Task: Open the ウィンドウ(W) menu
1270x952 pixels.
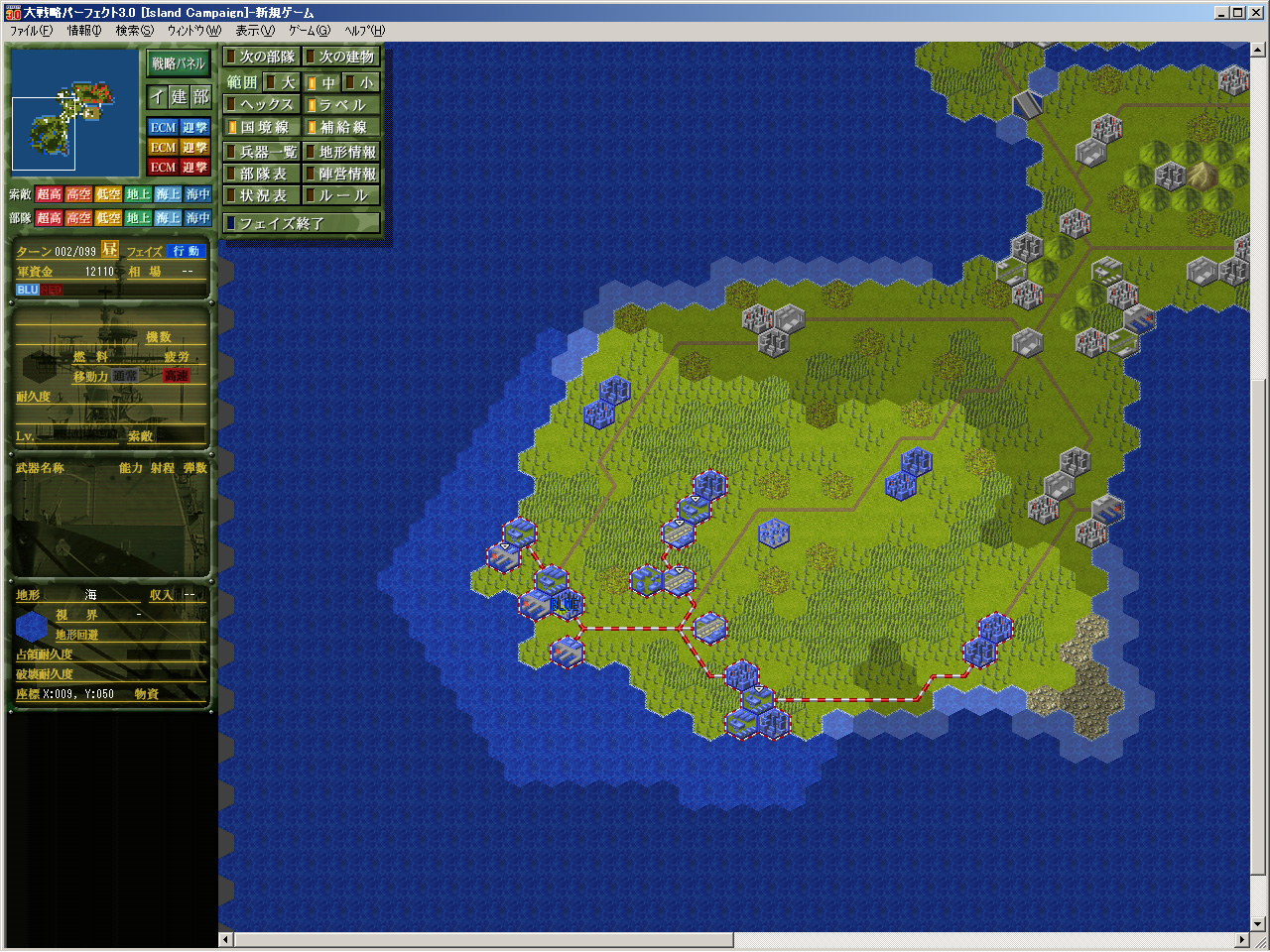Action: point(194,31)
